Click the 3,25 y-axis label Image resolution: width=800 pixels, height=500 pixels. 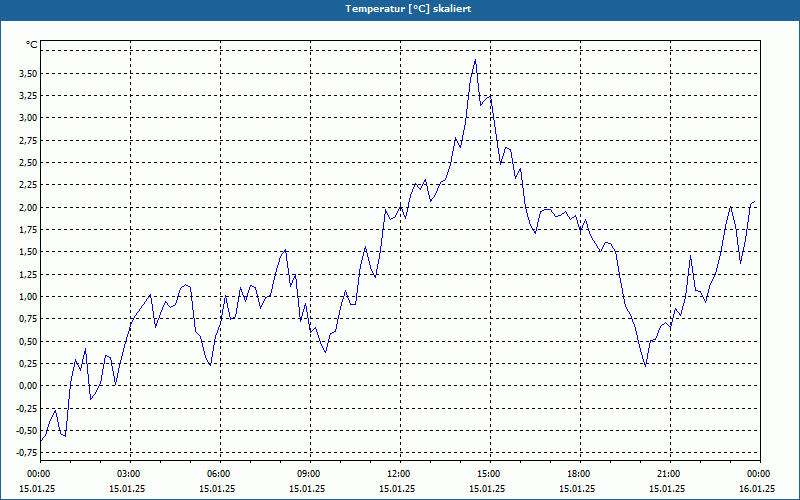(28, 96)
